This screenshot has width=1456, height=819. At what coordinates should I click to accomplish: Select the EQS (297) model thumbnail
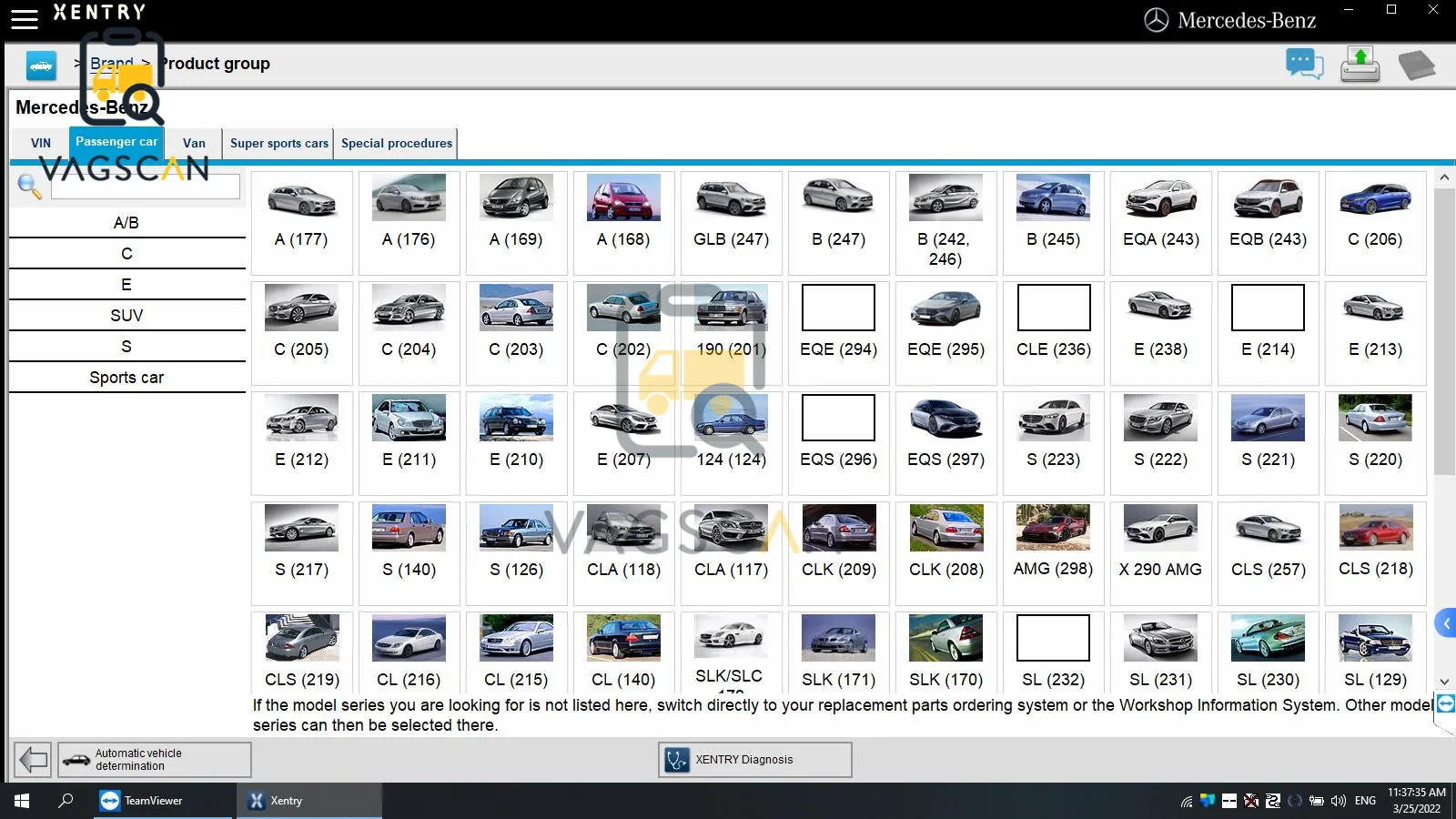click(x=945, y=432)
